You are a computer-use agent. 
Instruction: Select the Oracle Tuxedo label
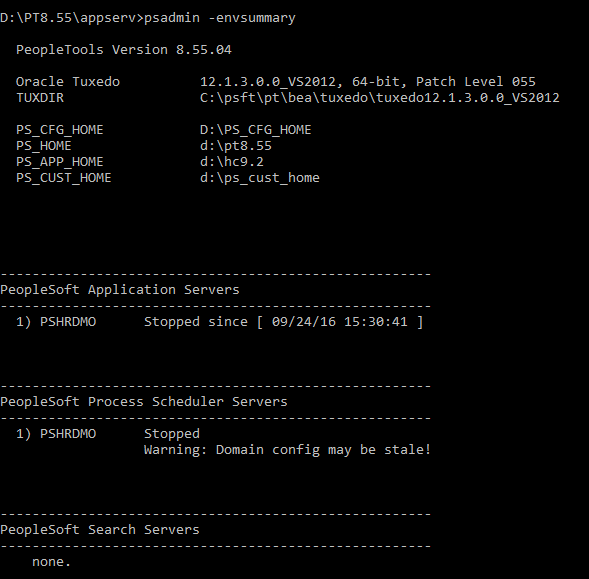(68, 82)
